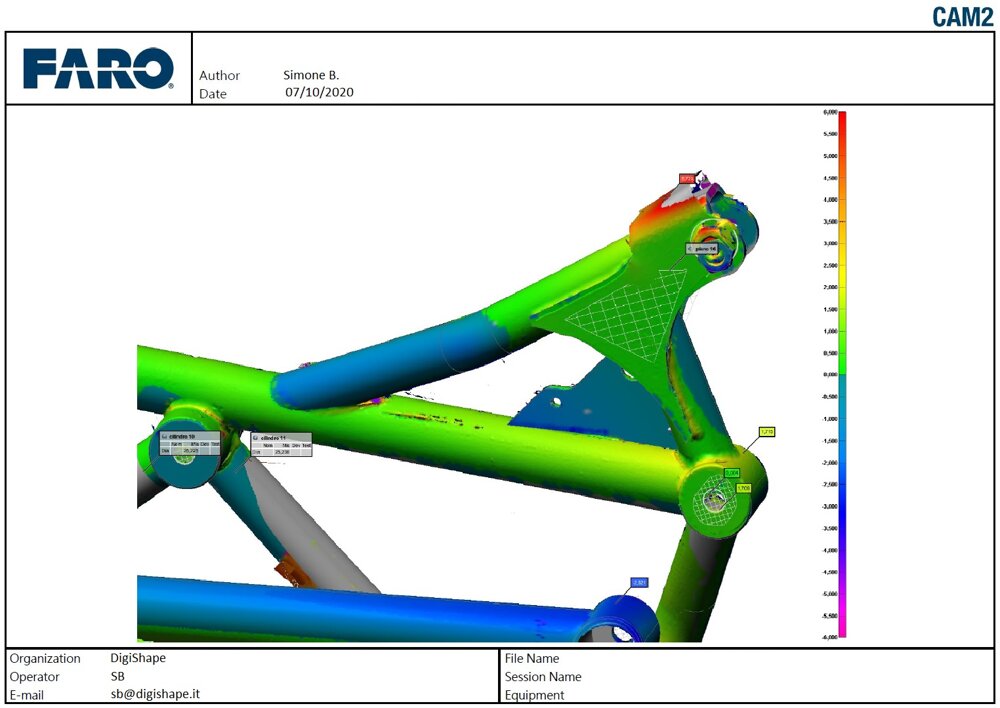Click the Date field label

213,94
